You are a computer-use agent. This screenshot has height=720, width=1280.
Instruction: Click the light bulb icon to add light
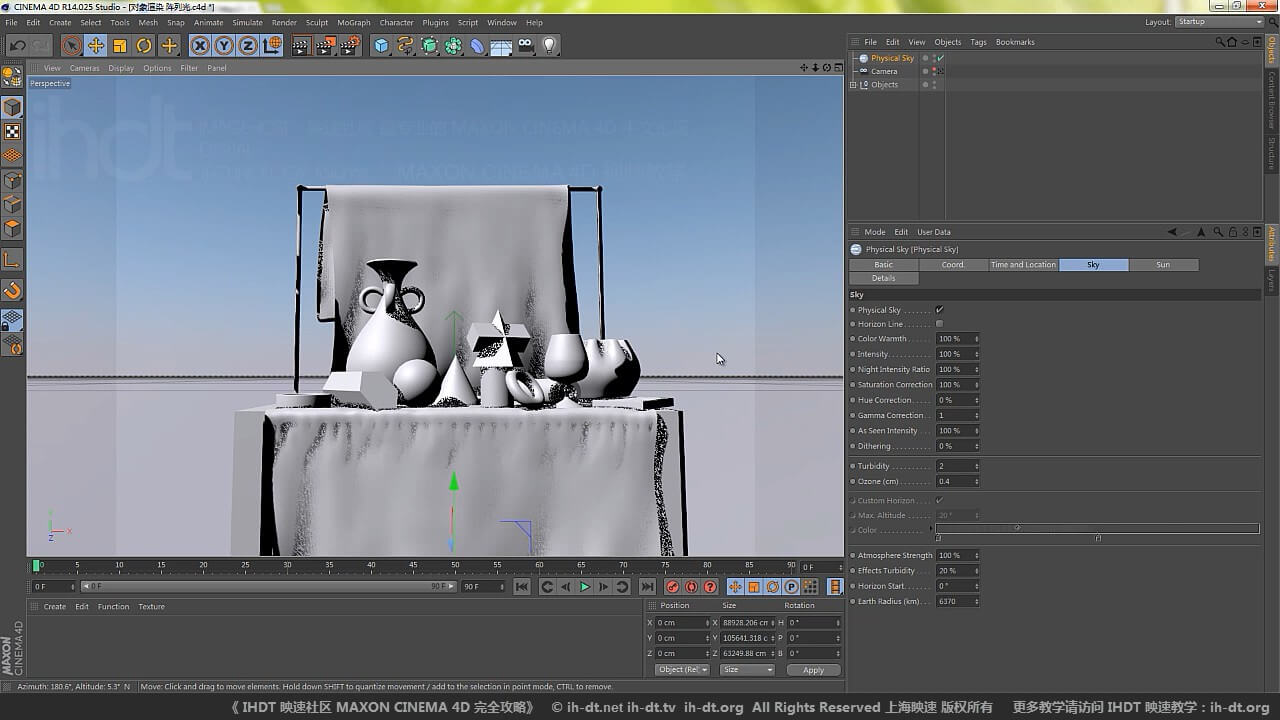click(x=549, y=45)
